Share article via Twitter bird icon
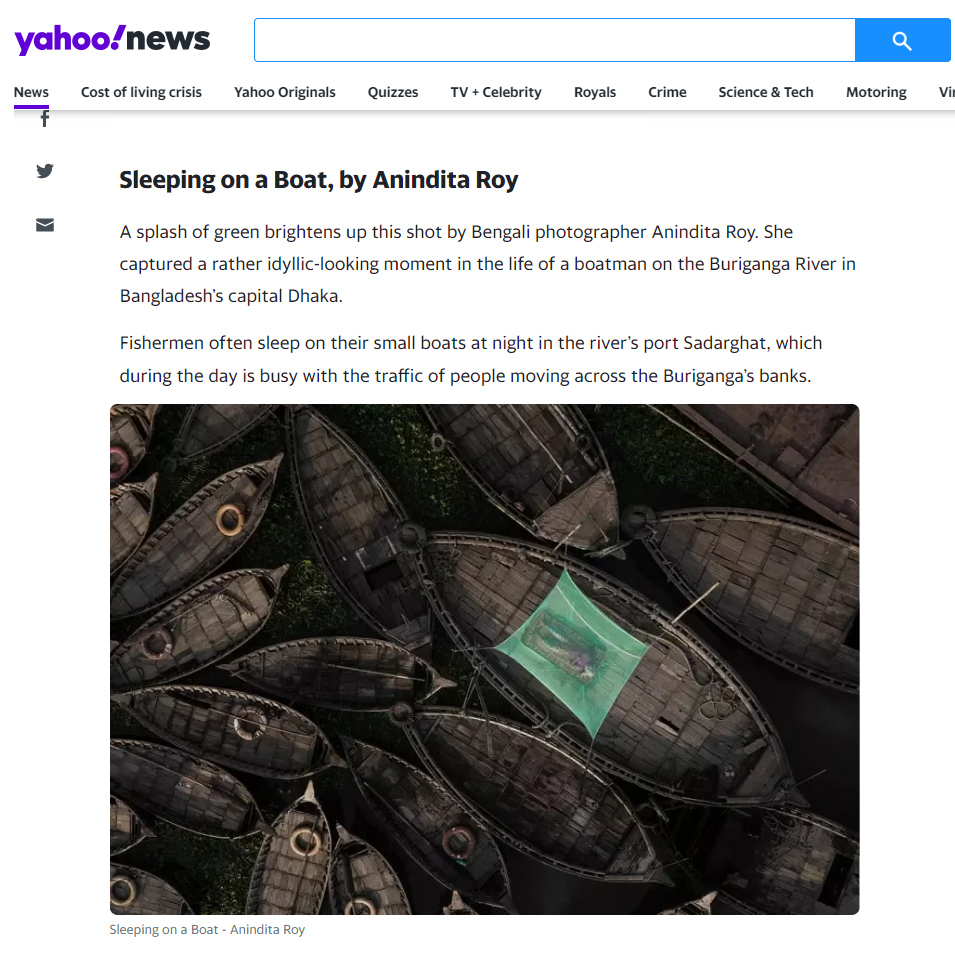This screenshot has height=955, width=955. tap(44, 171)
